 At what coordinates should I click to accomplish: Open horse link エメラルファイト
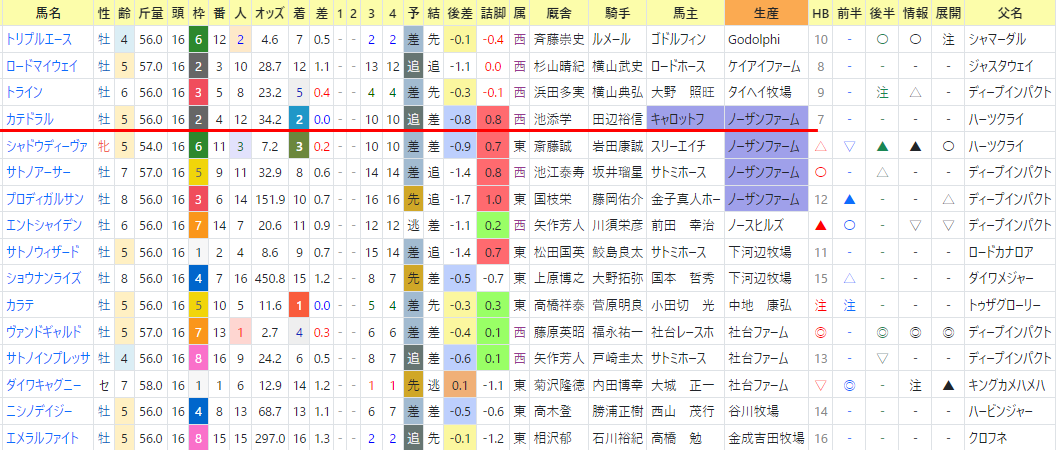[x=42, y=437]
